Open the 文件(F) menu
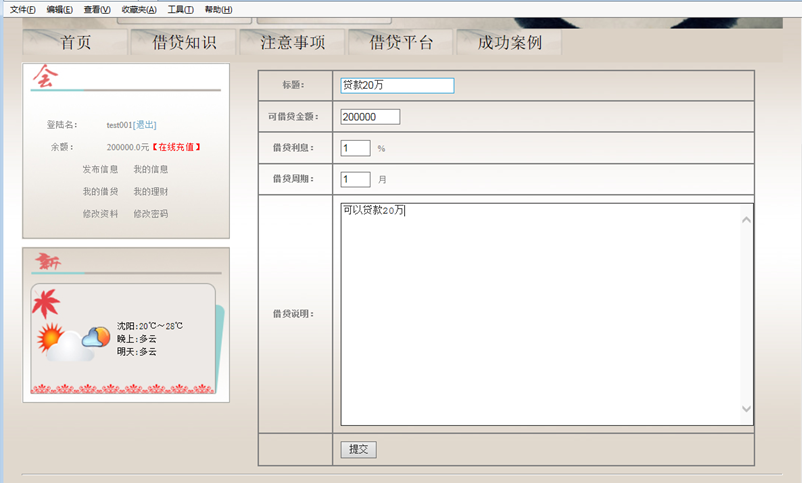This screenshot has height=483, width=802. (x=23, y=10)
